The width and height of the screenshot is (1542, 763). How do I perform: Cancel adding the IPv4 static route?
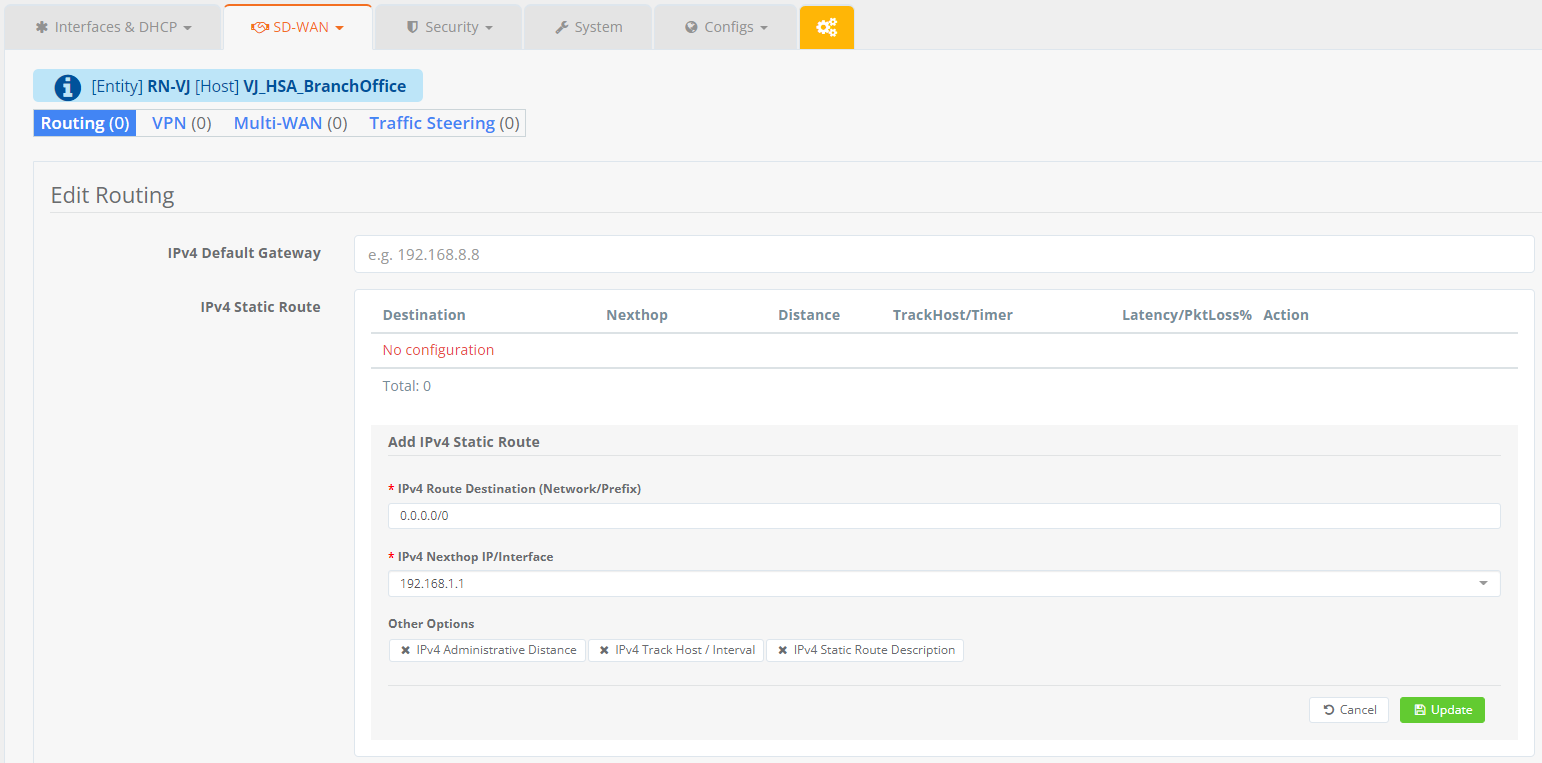(1348, 710)
